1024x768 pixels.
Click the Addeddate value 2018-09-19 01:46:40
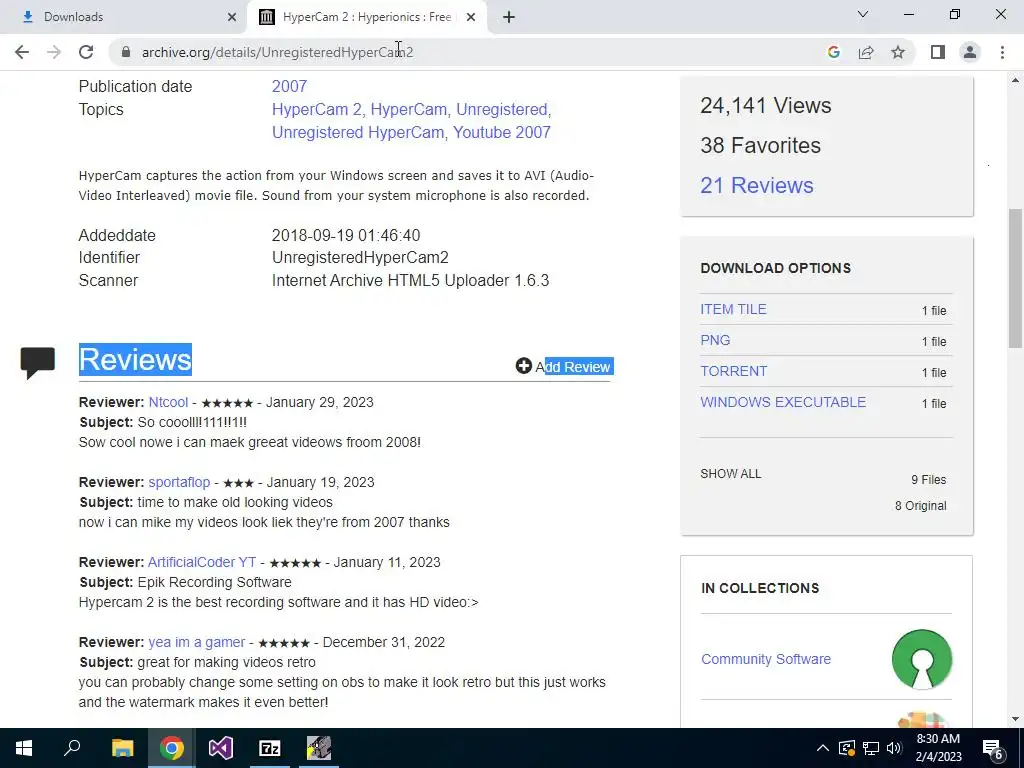pos(345,235)
